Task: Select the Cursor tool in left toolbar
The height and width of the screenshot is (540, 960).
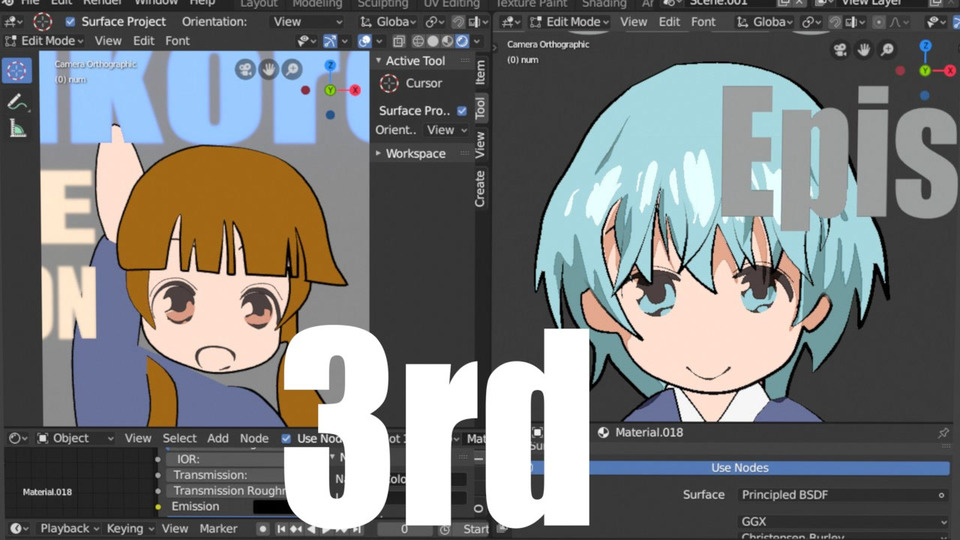Action: click(x=17, y=71)
